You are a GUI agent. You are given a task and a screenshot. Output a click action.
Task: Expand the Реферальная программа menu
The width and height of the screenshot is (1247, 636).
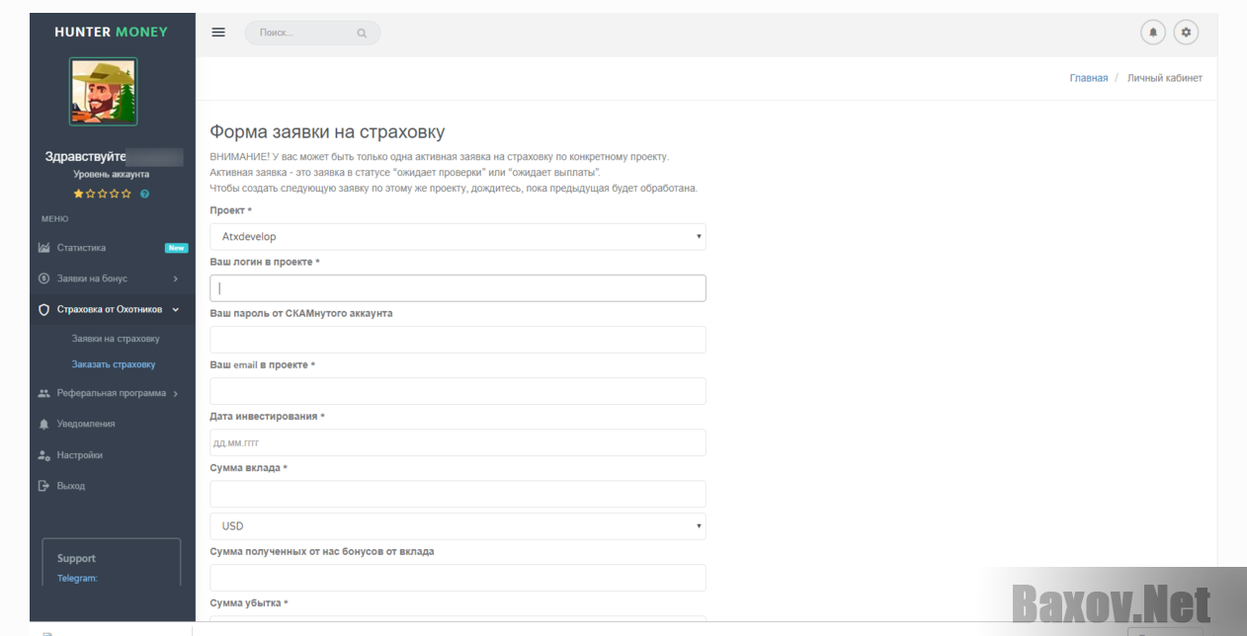point(112,393)
